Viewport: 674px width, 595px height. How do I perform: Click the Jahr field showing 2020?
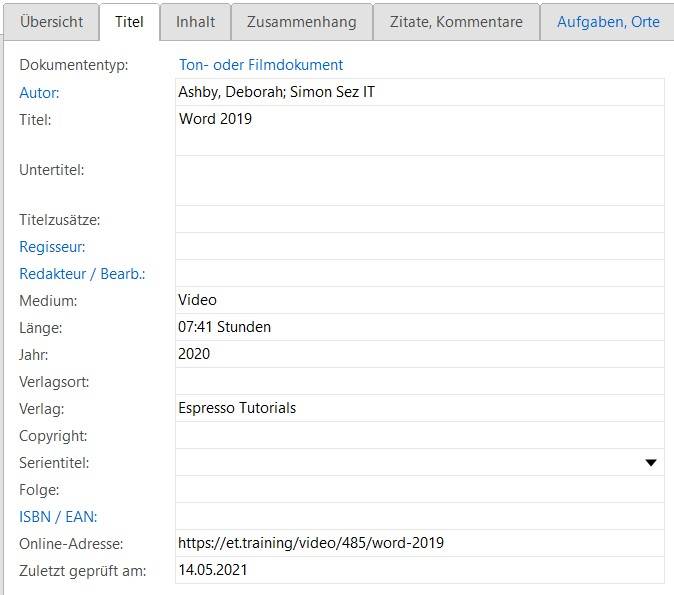[420, 354]
